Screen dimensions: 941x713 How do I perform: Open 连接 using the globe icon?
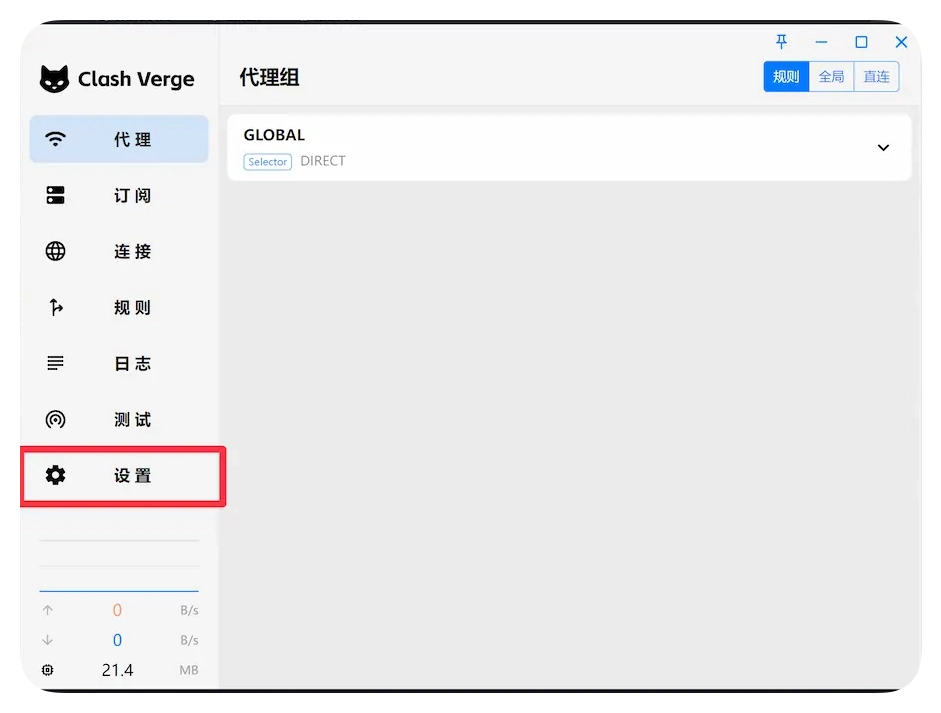point(56,251)
